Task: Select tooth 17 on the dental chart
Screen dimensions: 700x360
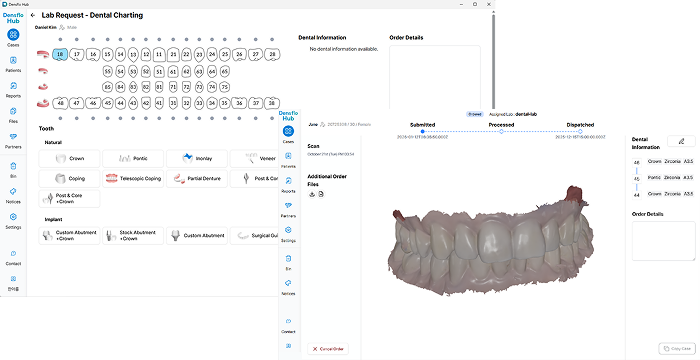Action: [77, 54]
